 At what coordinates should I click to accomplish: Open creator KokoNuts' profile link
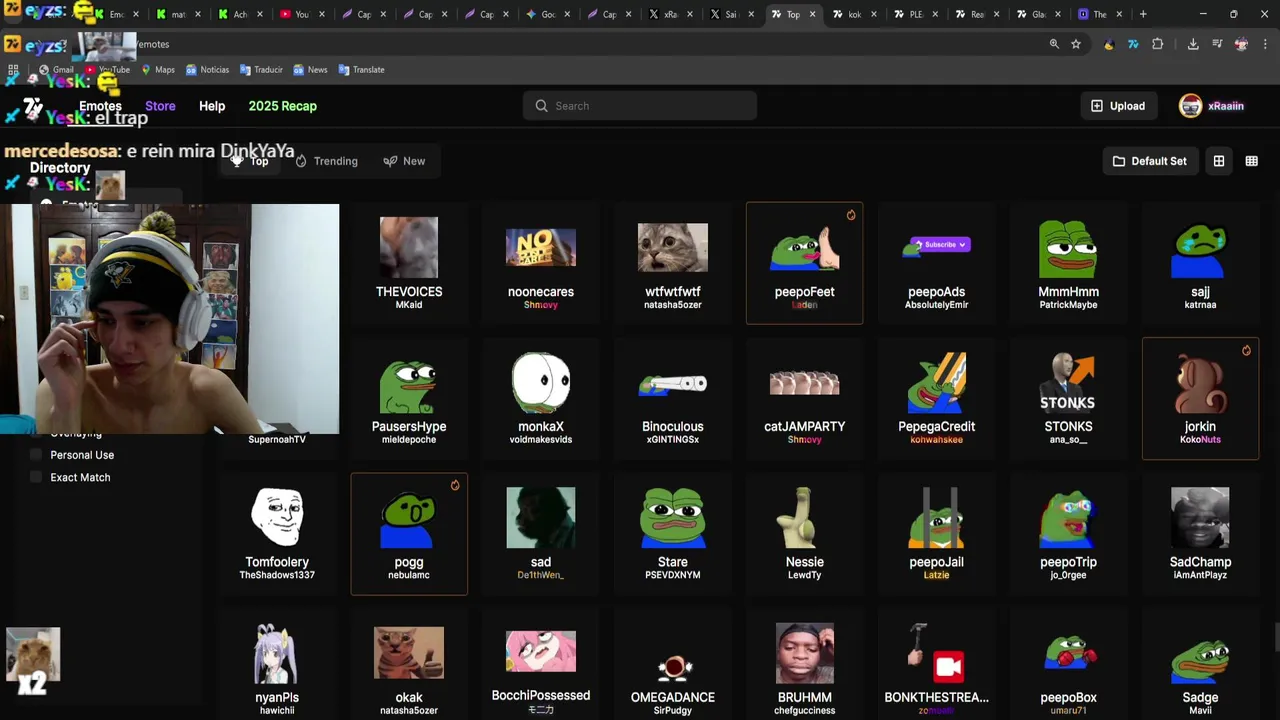click(1200, 440)
